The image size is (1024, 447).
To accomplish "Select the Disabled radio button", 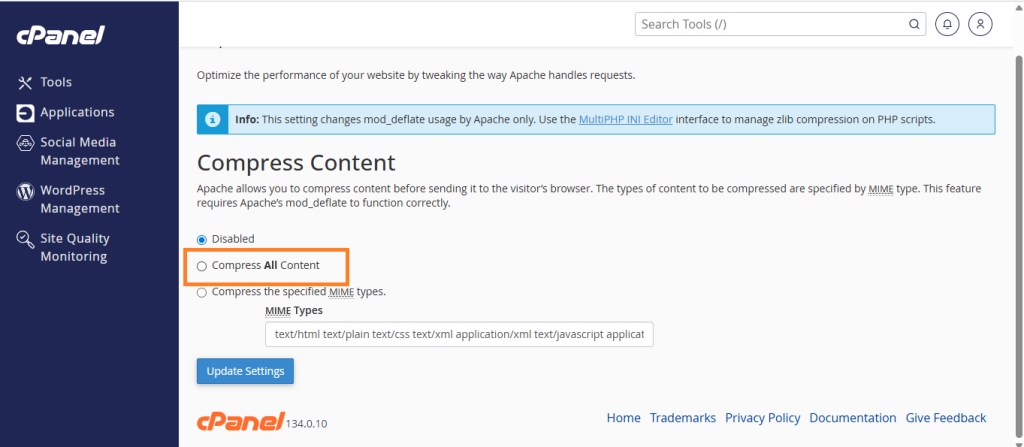I will point(202,239).
